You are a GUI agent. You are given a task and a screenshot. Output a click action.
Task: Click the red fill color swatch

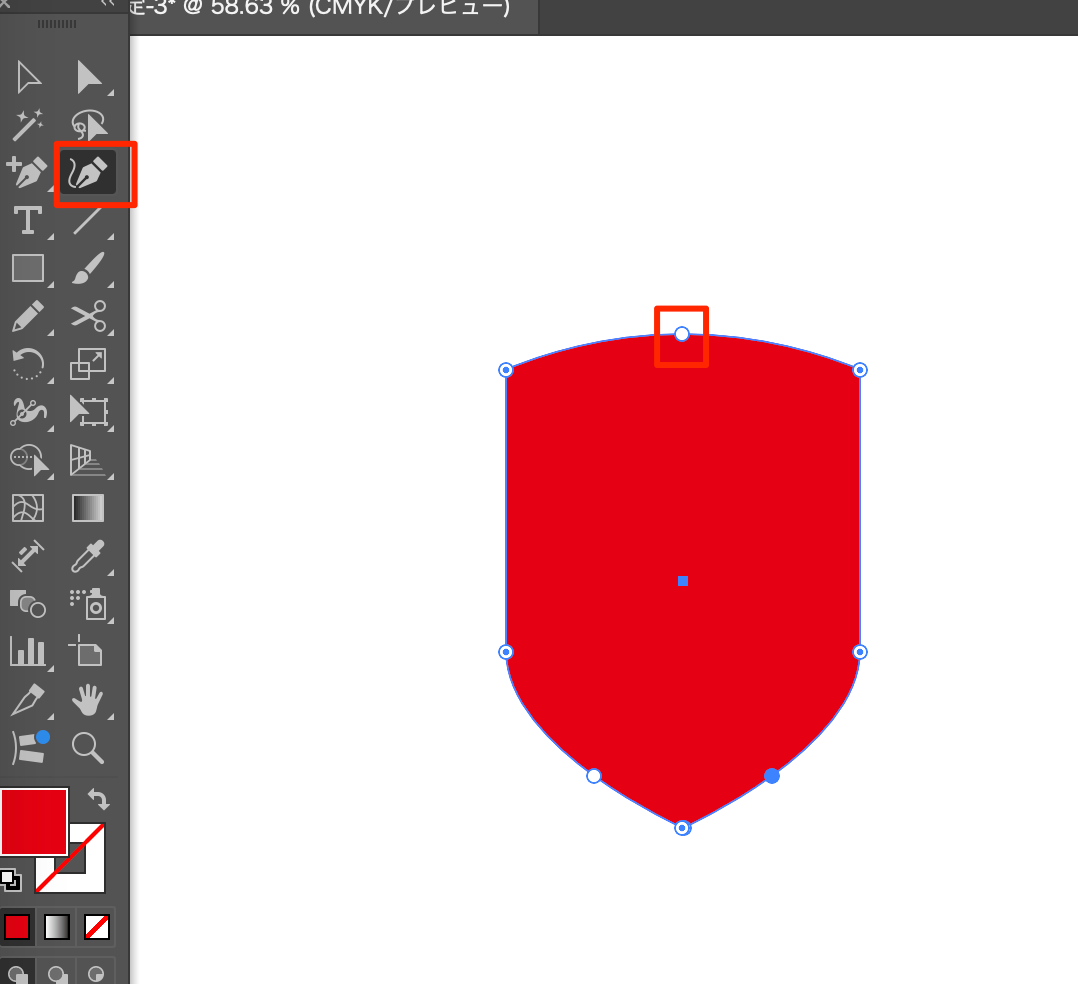click(33, 821)
